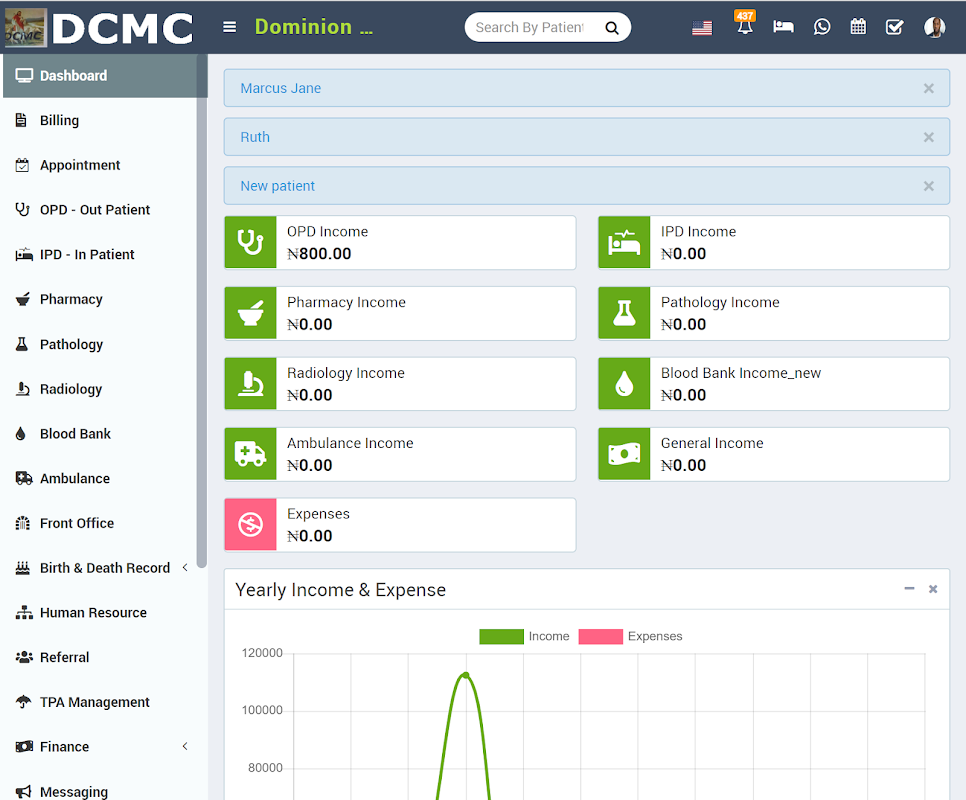Collapse the Yearly Income & Expense panel
This screenshot has height=800, width=966.
pos(909,589)
